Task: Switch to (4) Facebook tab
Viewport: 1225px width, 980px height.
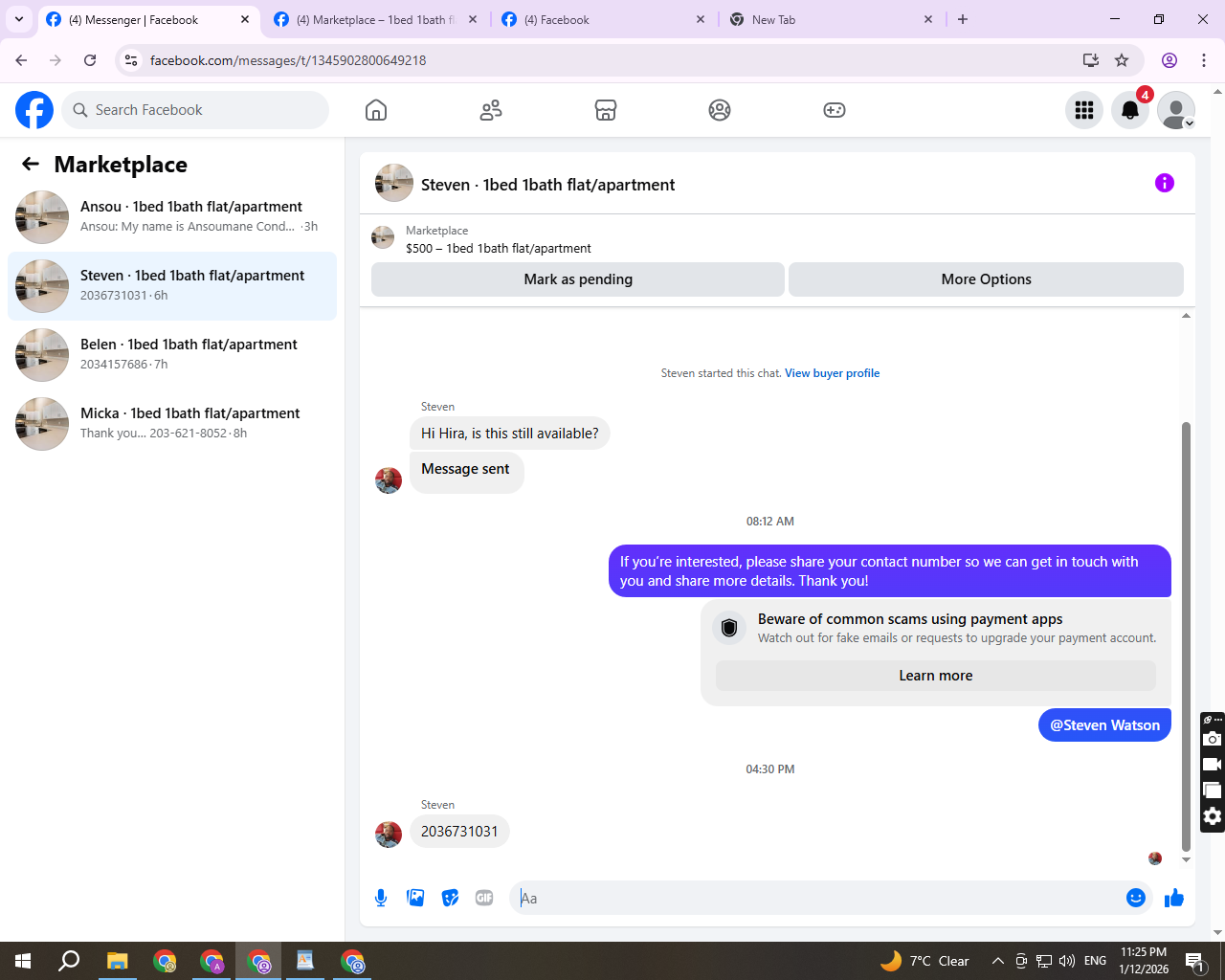Action: pyautogui.click(x=603, y=19)
